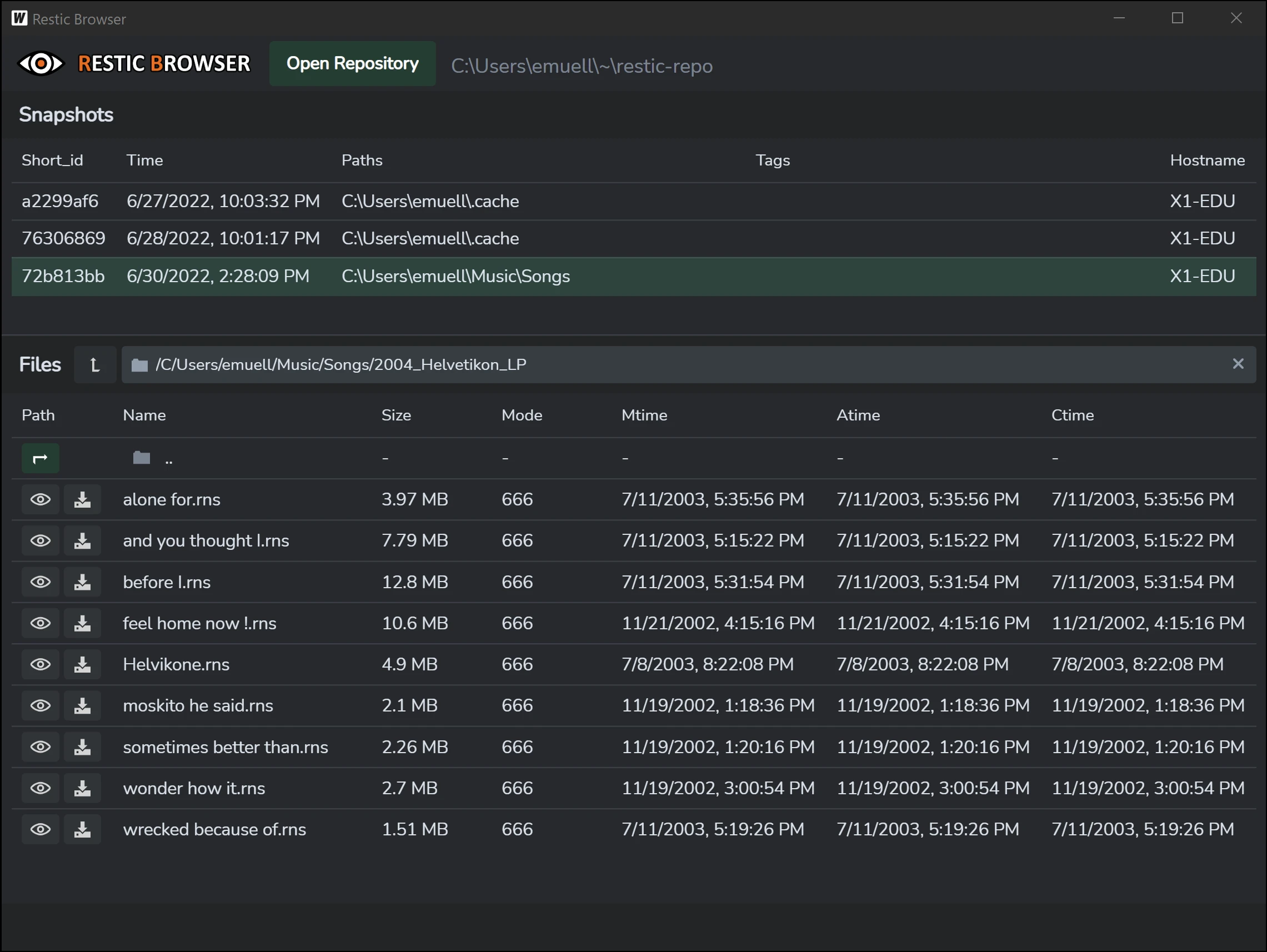Click the return arrow on the ".." row
Viewport: 1267px width, 952px height.
click(x=40, y=458)
